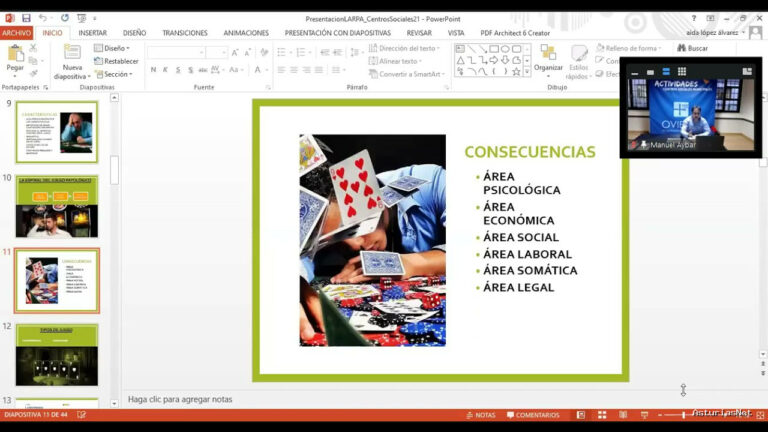Toggle the NOTAS pane
768x432 pixels.
(480, 415)
